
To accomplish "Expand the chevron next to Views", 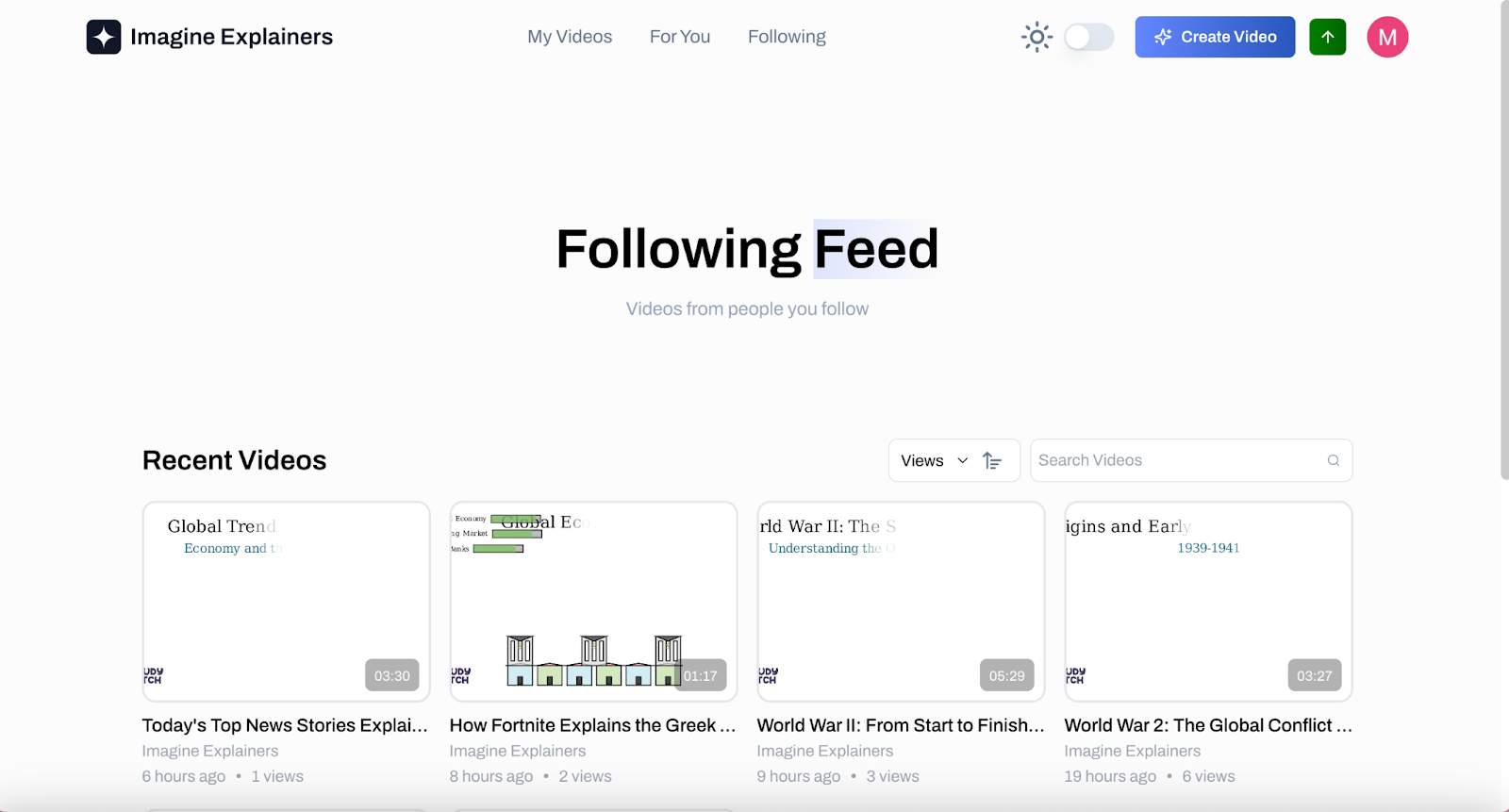I will click(962, 461).
